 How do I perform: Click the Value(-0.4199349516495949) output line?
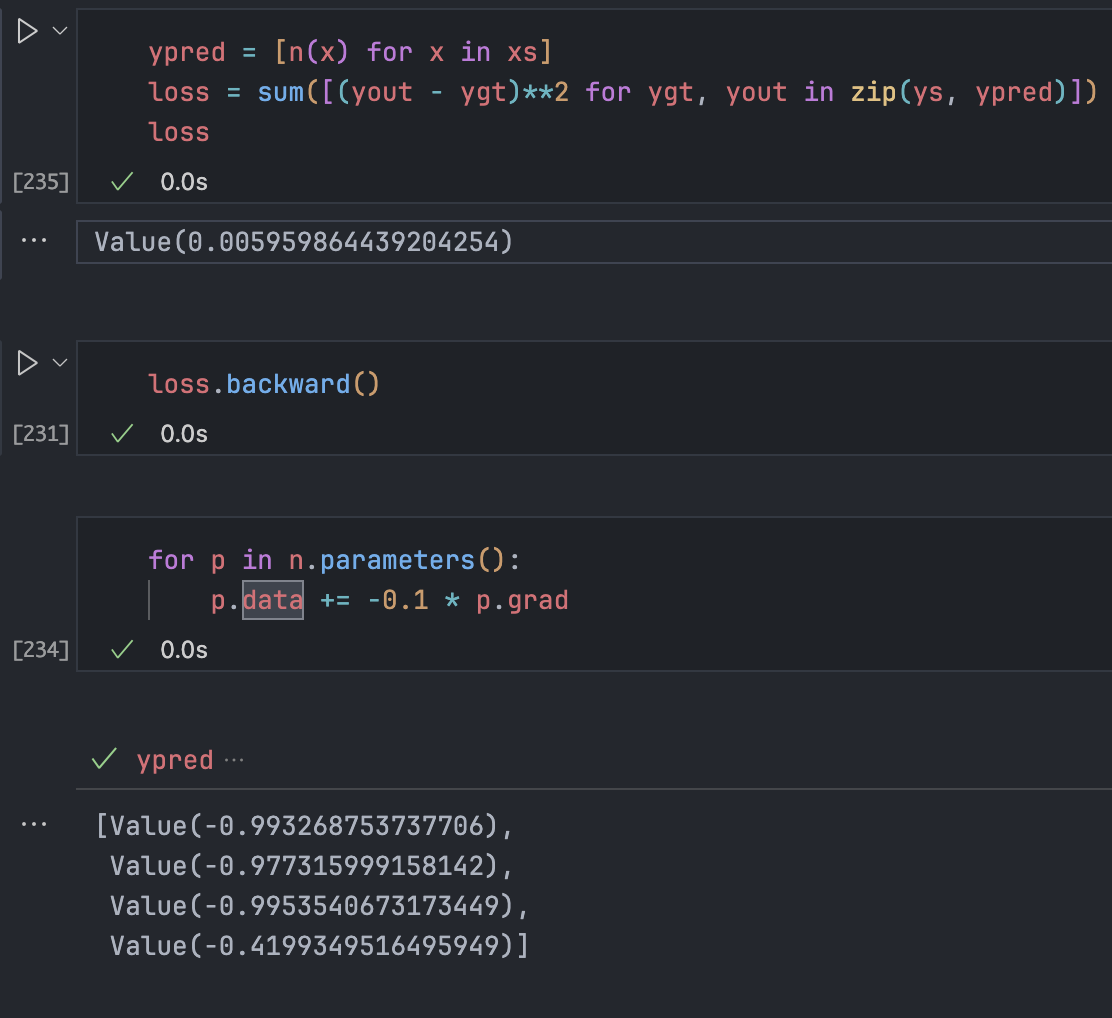pos(318,945)
